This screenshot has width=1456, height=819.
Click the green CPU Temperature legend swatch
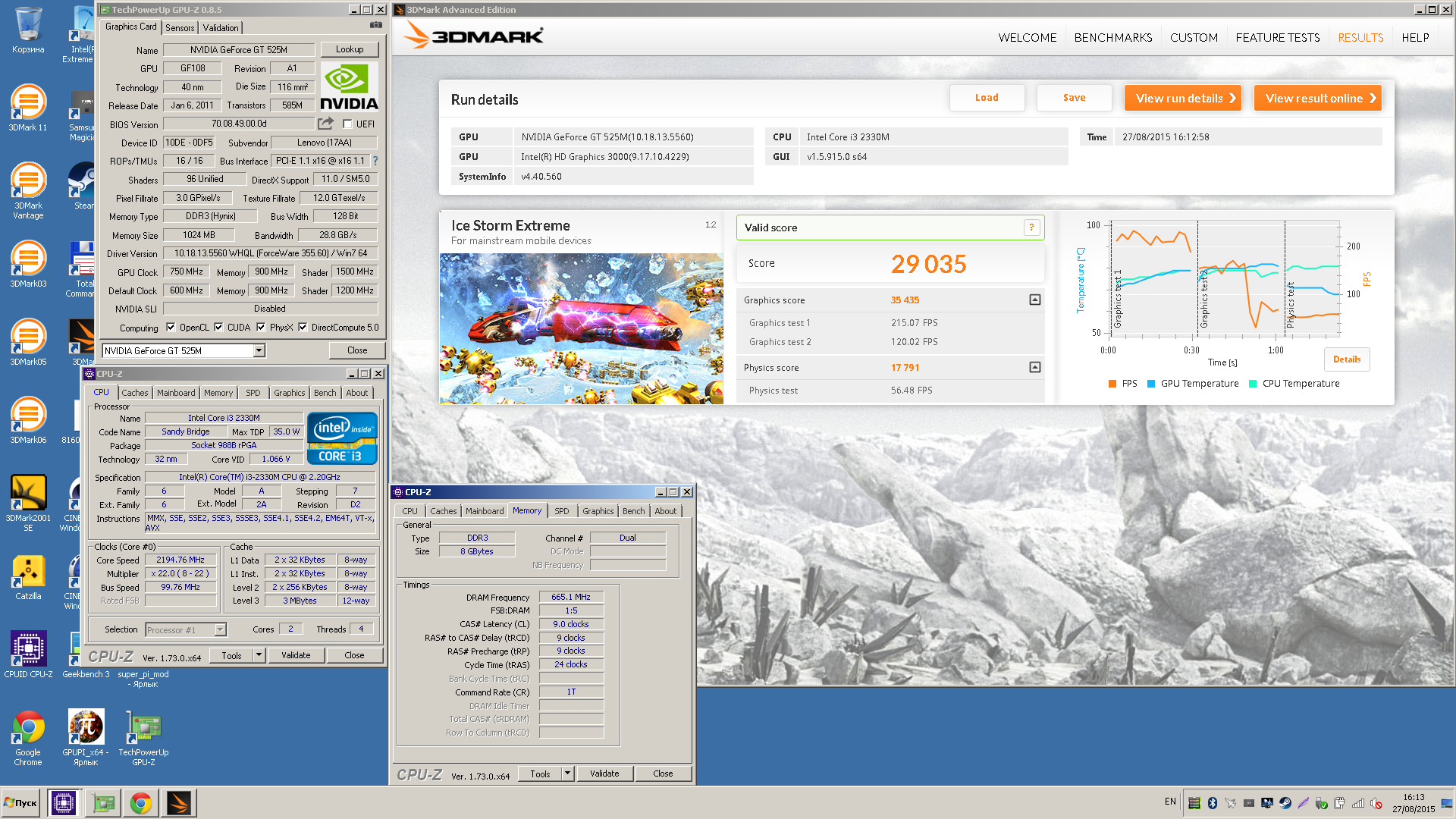click(x=1253, y=384)
